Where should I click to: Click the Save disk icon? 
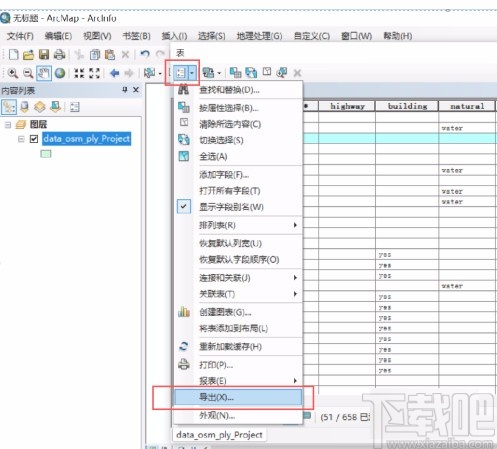click(x=44, y=54)
